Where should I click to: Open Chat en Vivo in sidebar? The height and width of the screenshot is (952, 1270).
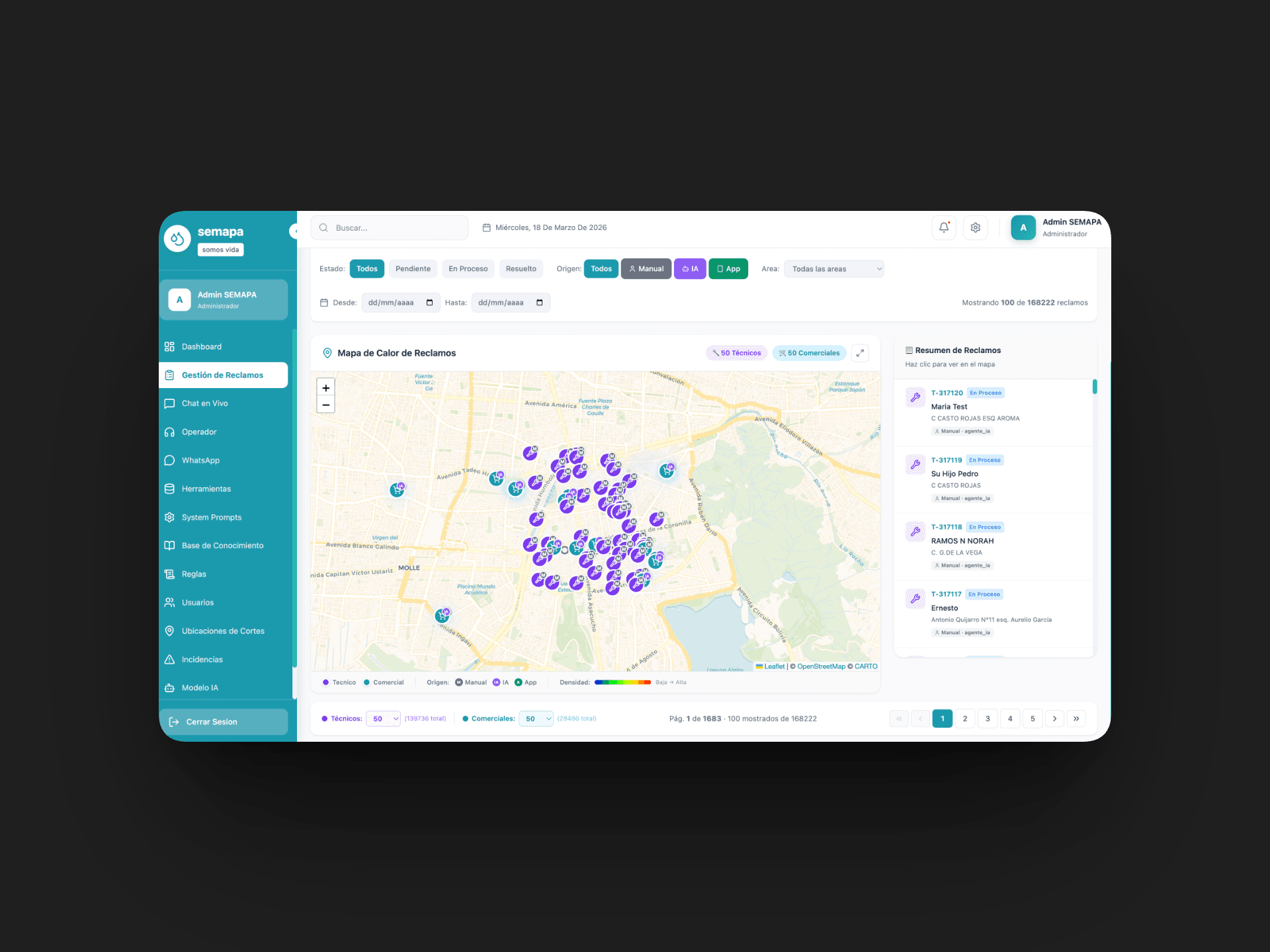point(204,403)
